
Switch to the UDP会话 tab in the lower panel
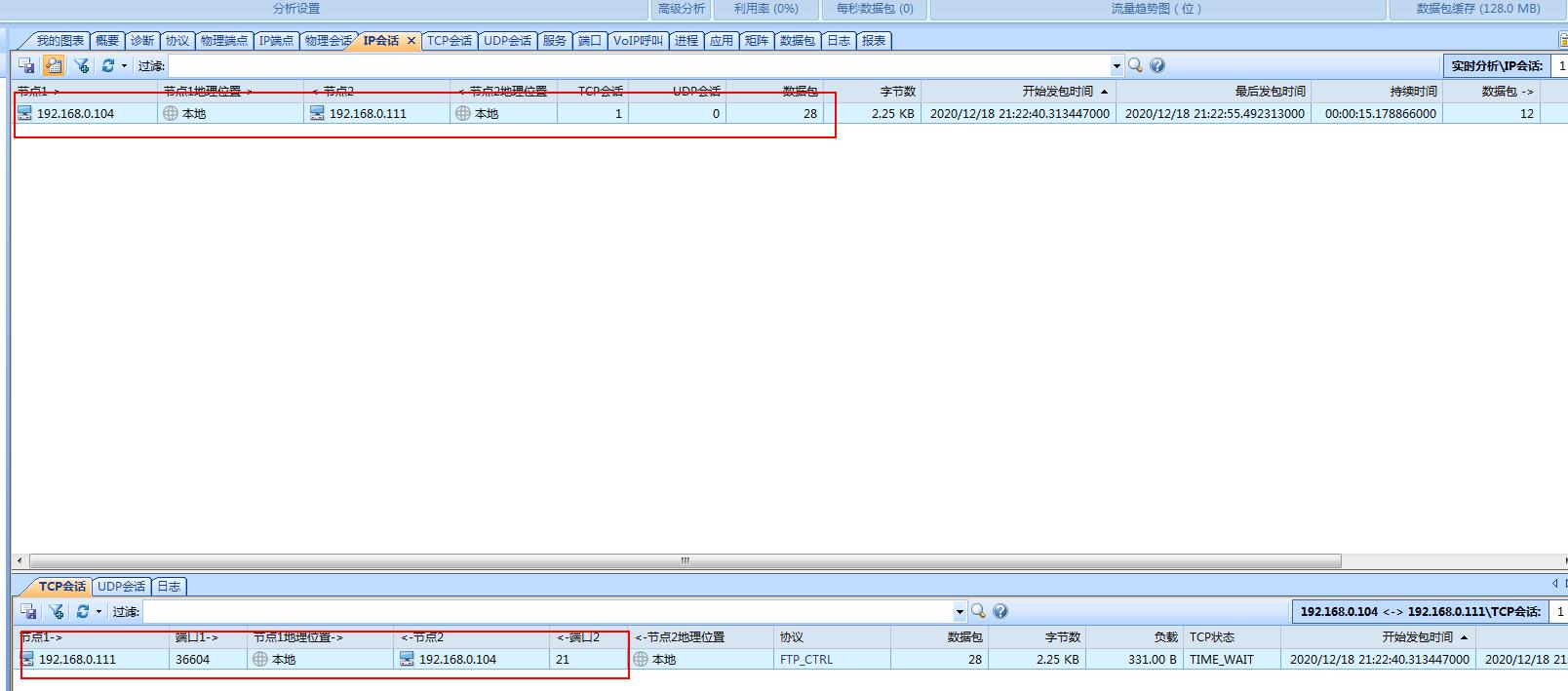[x=121, y=587]
